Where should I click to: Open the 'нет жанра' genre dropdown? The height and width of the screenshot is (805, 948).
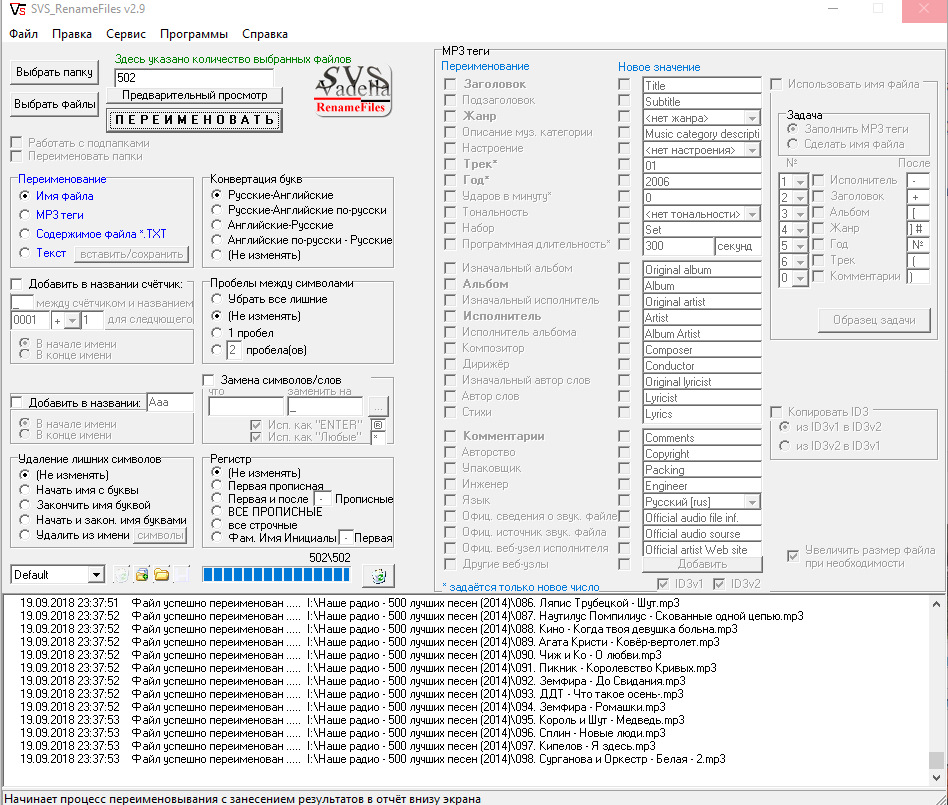(752, 118)
